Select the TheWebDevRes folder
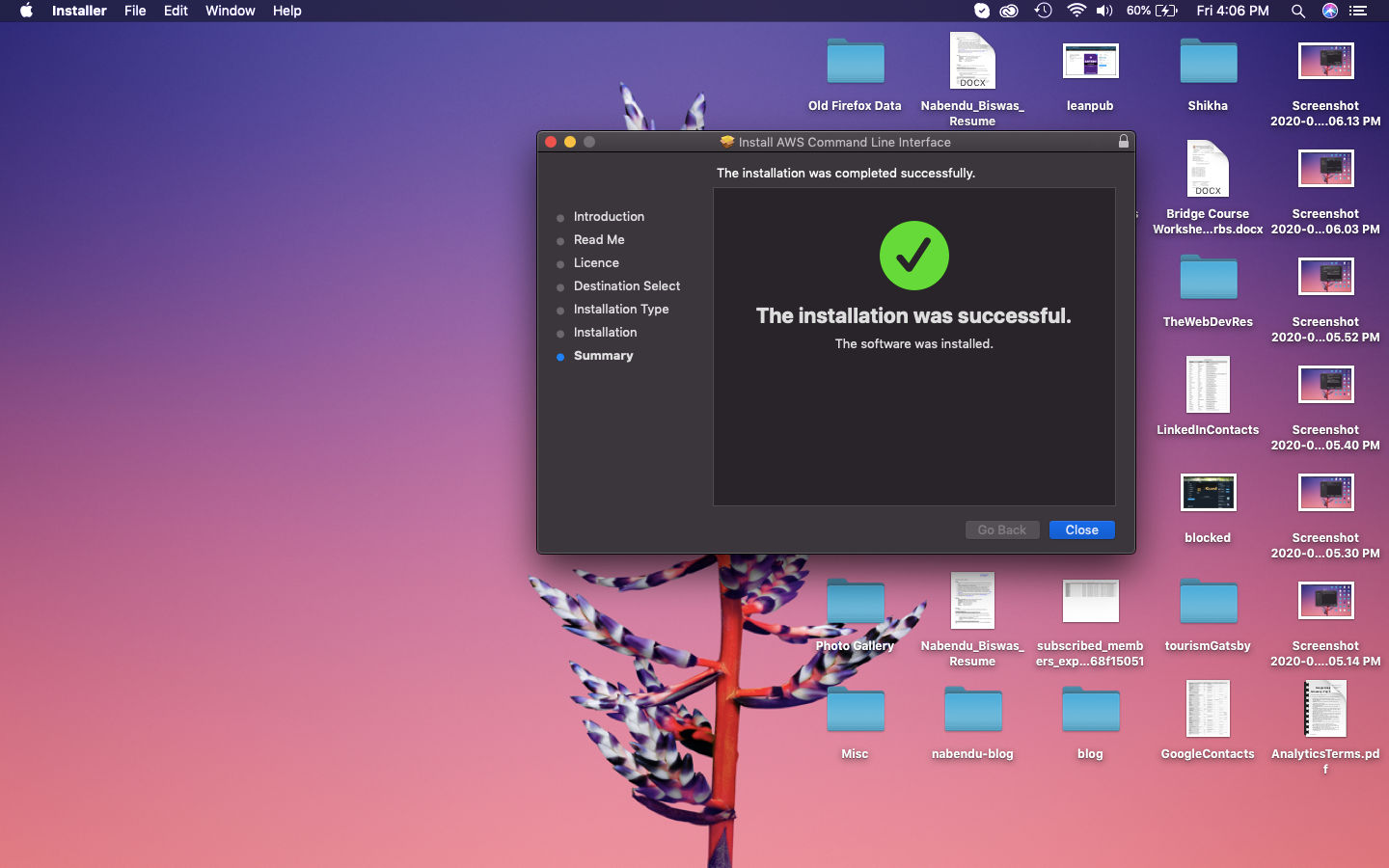1389x868 pixels. [1208, 278]
